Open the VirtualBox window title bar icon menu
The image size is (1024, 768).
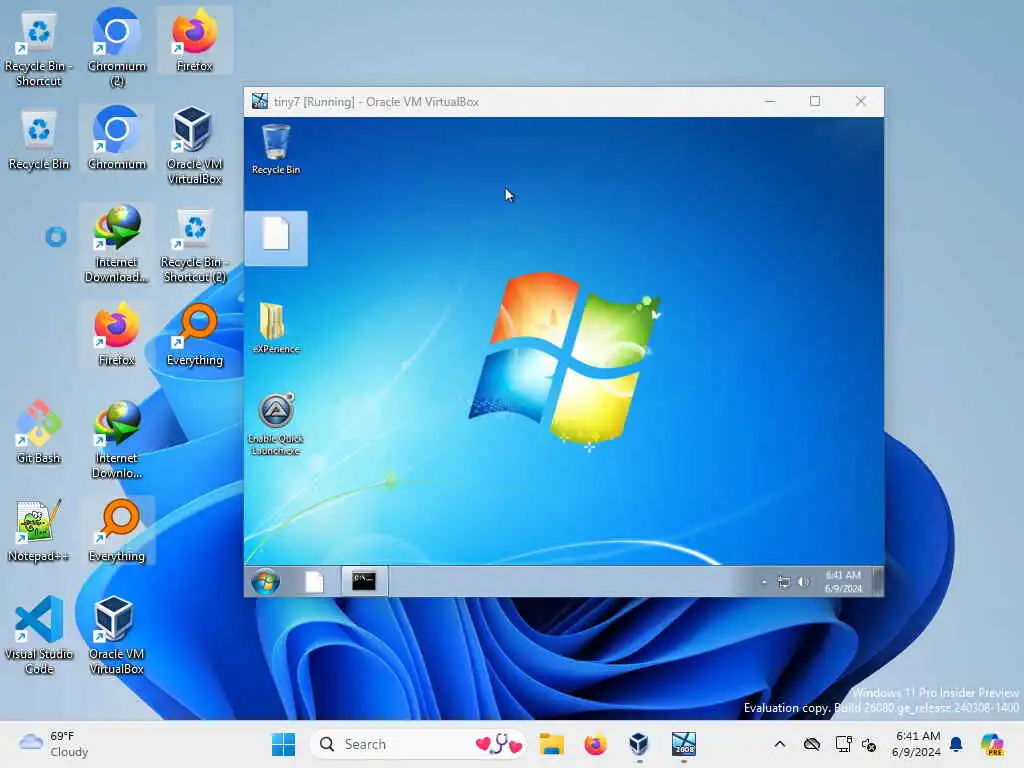[x=260, y=101]
